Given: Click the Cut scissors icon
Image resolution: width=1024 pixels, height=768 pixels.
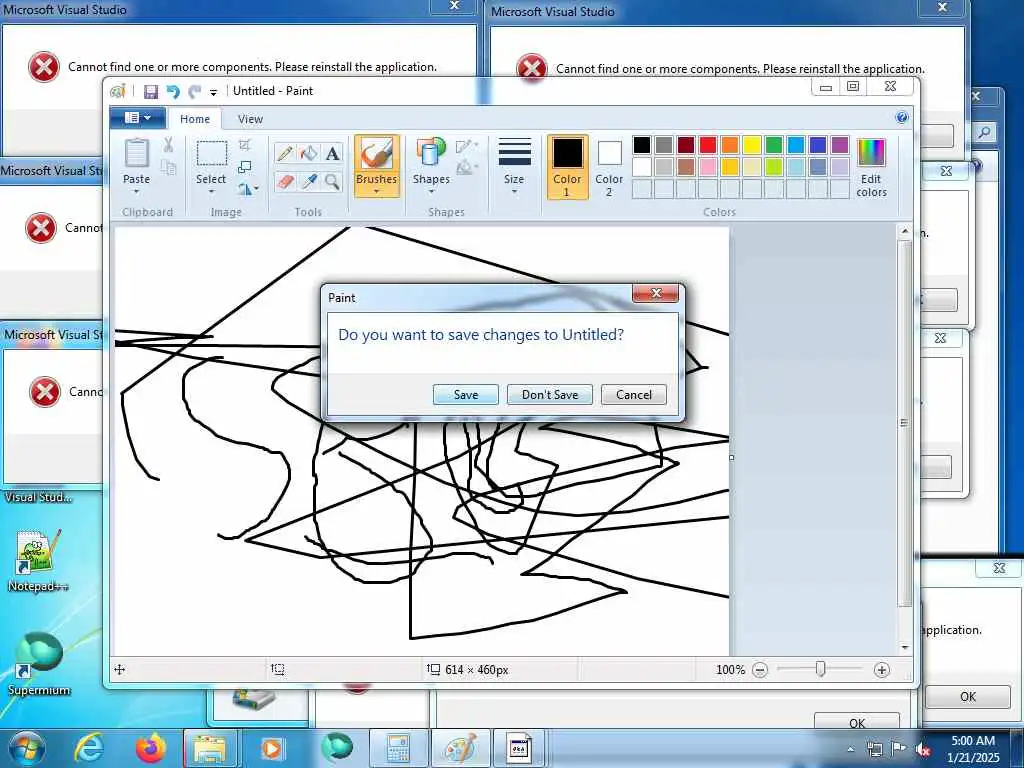Looking at the screenshot, I should tap(168, 144).
